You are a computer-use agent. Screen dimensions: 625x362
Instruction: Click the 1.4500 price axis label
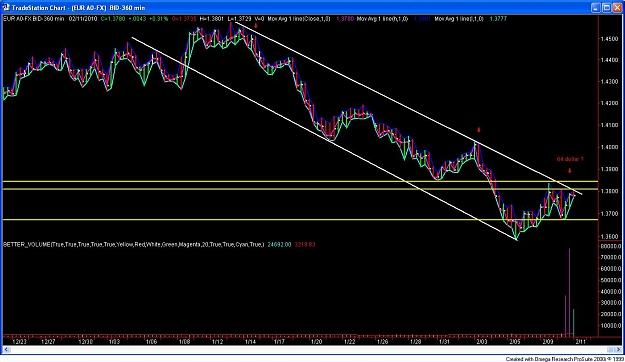[609, 39]
